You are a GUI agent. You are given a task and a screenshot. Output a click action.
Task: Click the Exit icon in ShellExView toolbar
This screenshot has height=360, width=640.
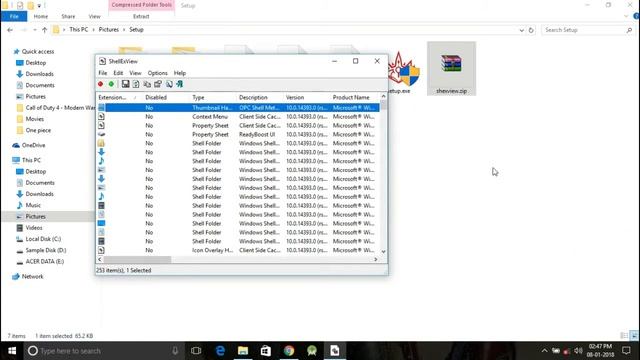tap(180, 84)
